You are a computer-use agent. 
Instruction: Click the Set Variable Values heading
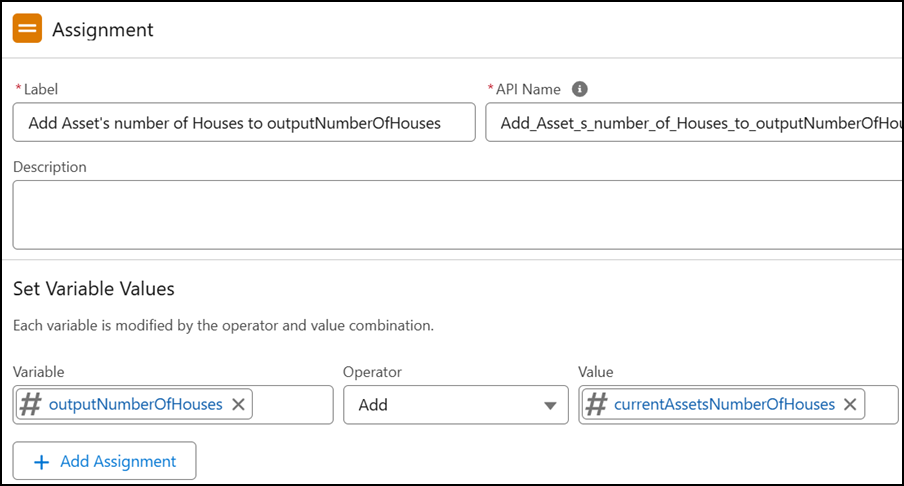tap(93, 288)
